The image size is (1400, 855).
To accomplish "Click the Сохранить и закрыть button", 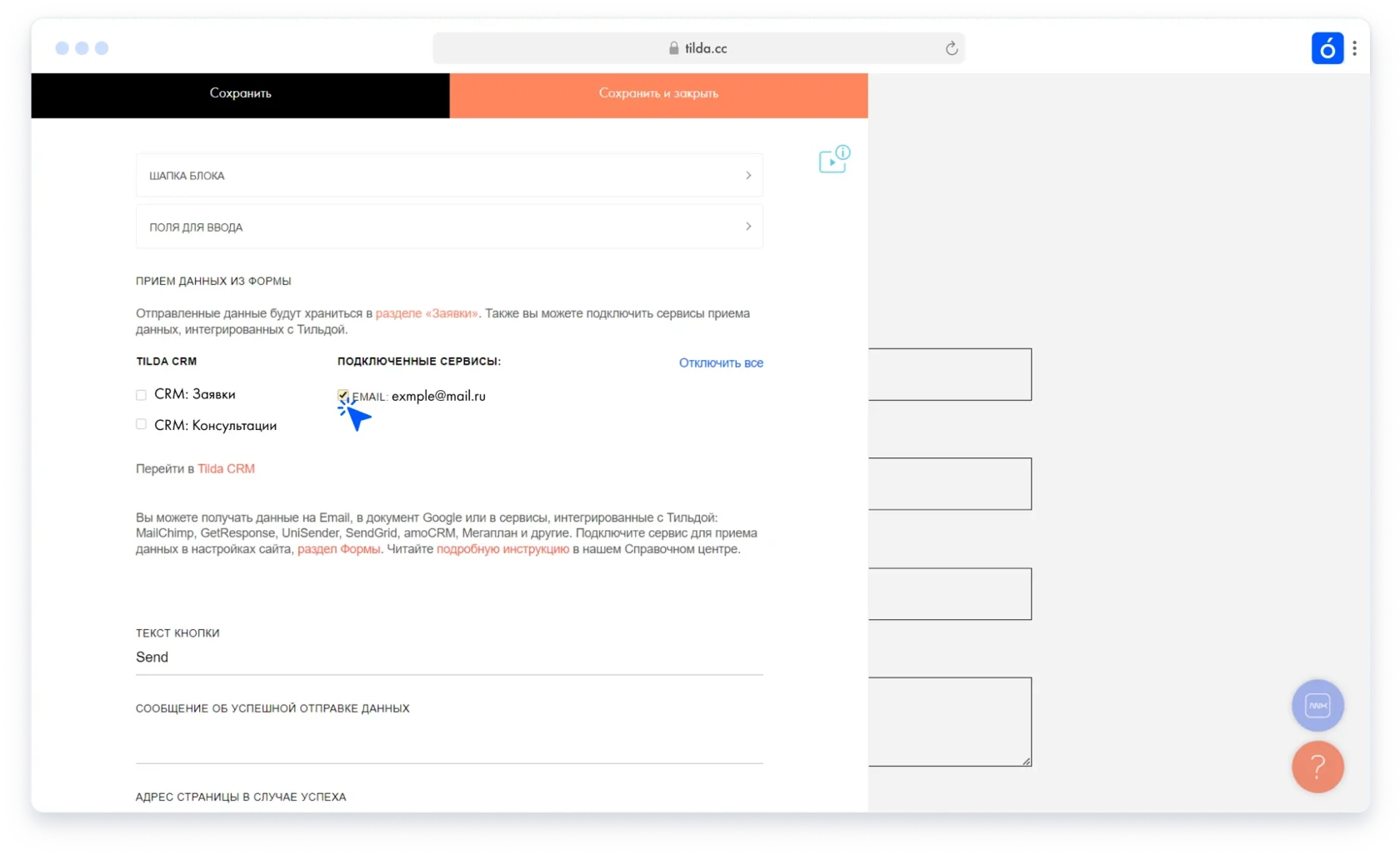I will [658, 94].
